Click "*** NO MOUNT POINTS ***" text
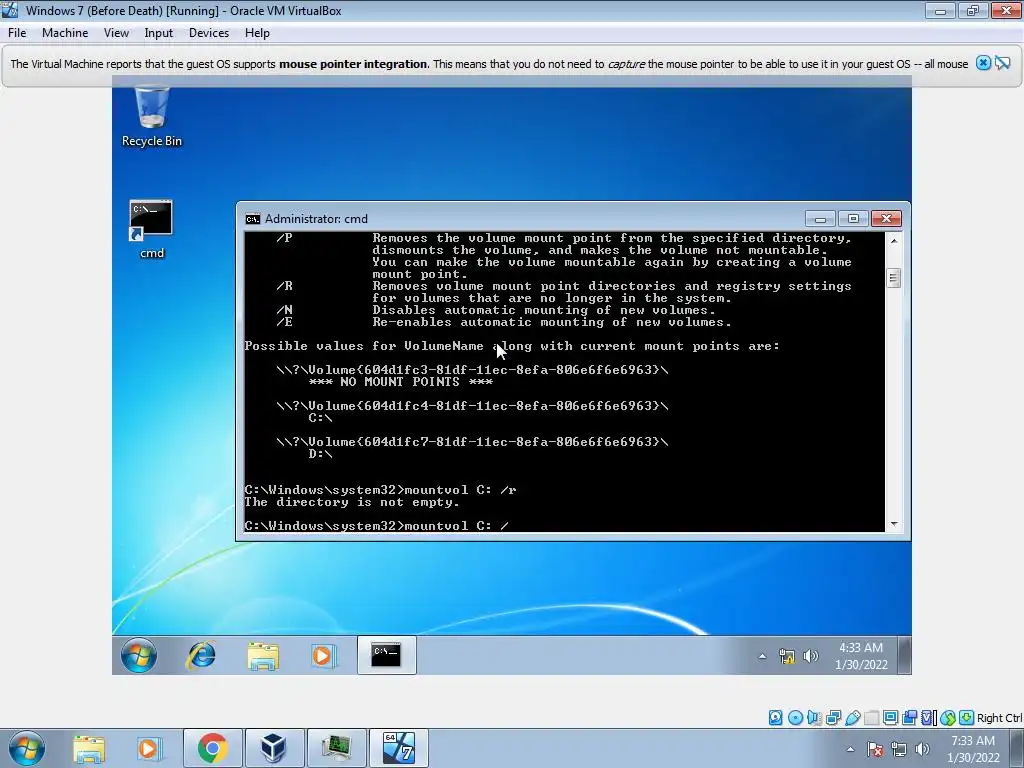The height and width of the screenshot is (768, 1024). tap(400, 382)
